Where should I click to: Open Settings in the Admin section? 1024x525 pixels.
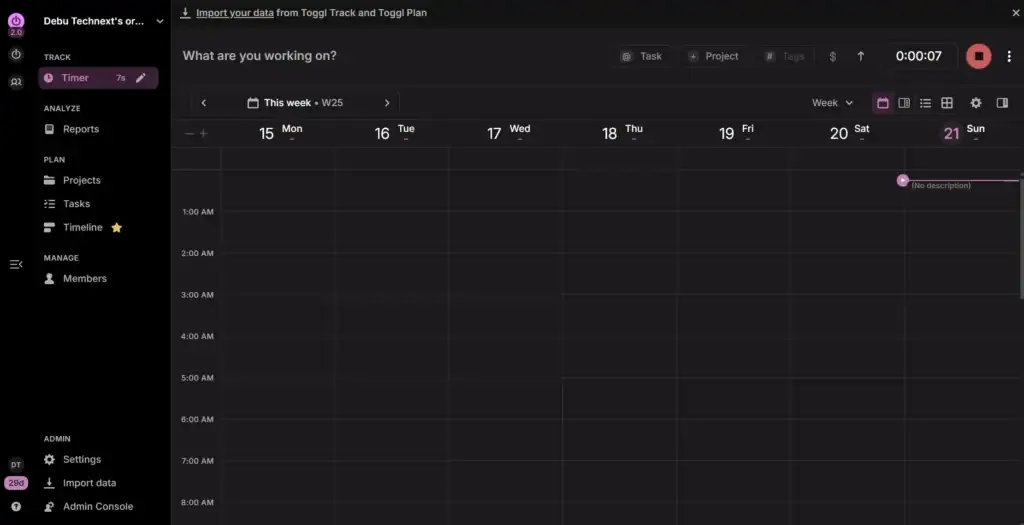pos(82,460)
